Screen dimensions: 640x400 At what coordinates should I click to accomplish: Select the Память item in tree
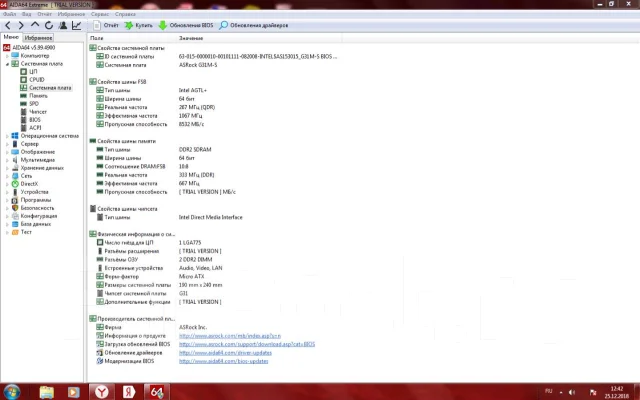coord(38,96)
